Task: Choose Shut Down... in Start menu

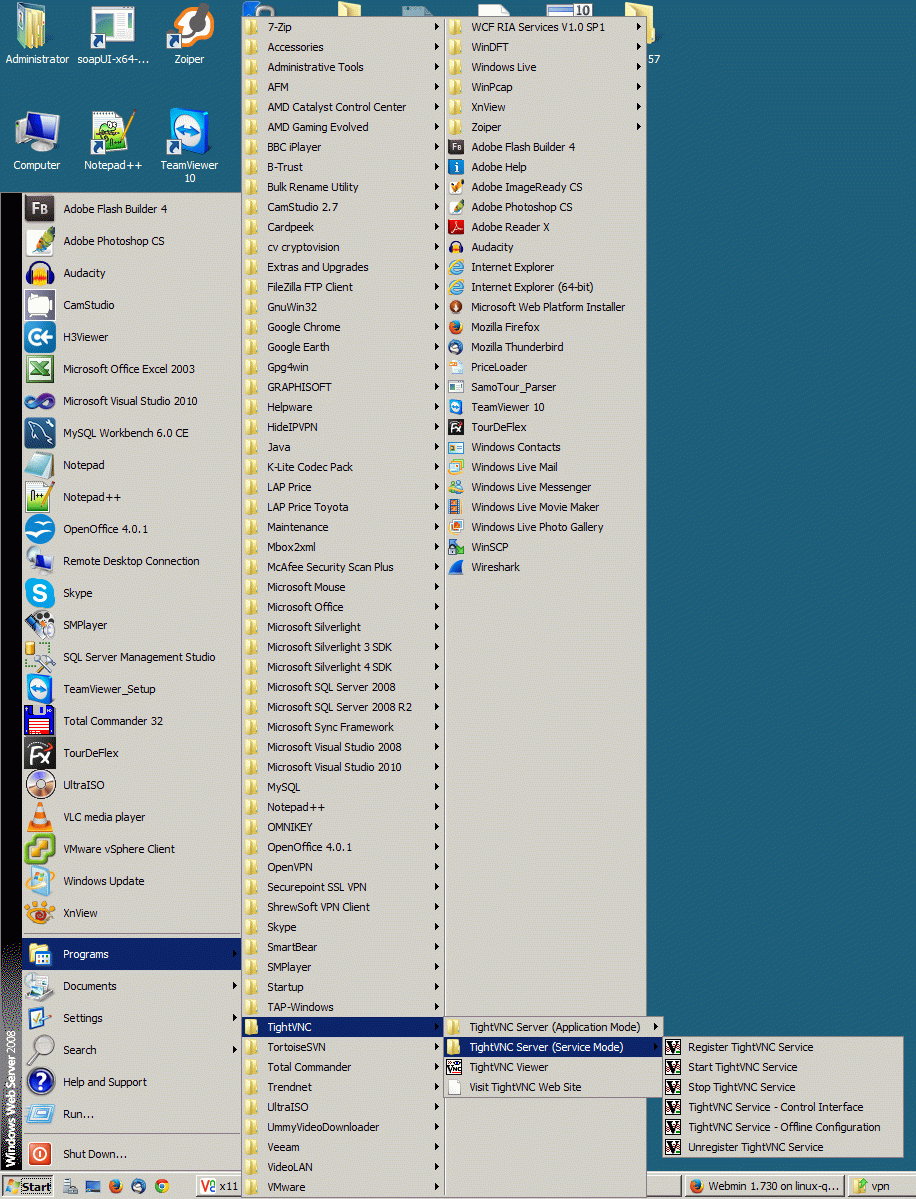Action: 132,1154
